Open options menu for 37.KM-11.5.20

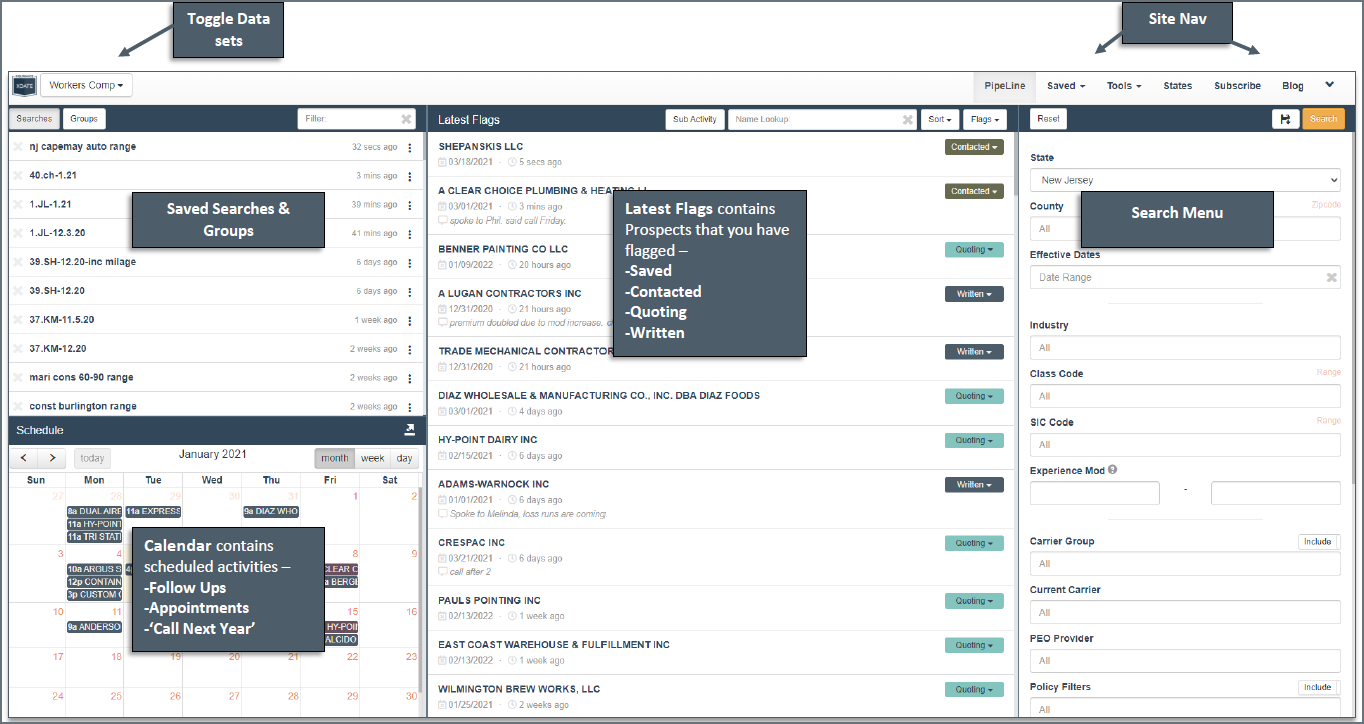coord(410,320)
